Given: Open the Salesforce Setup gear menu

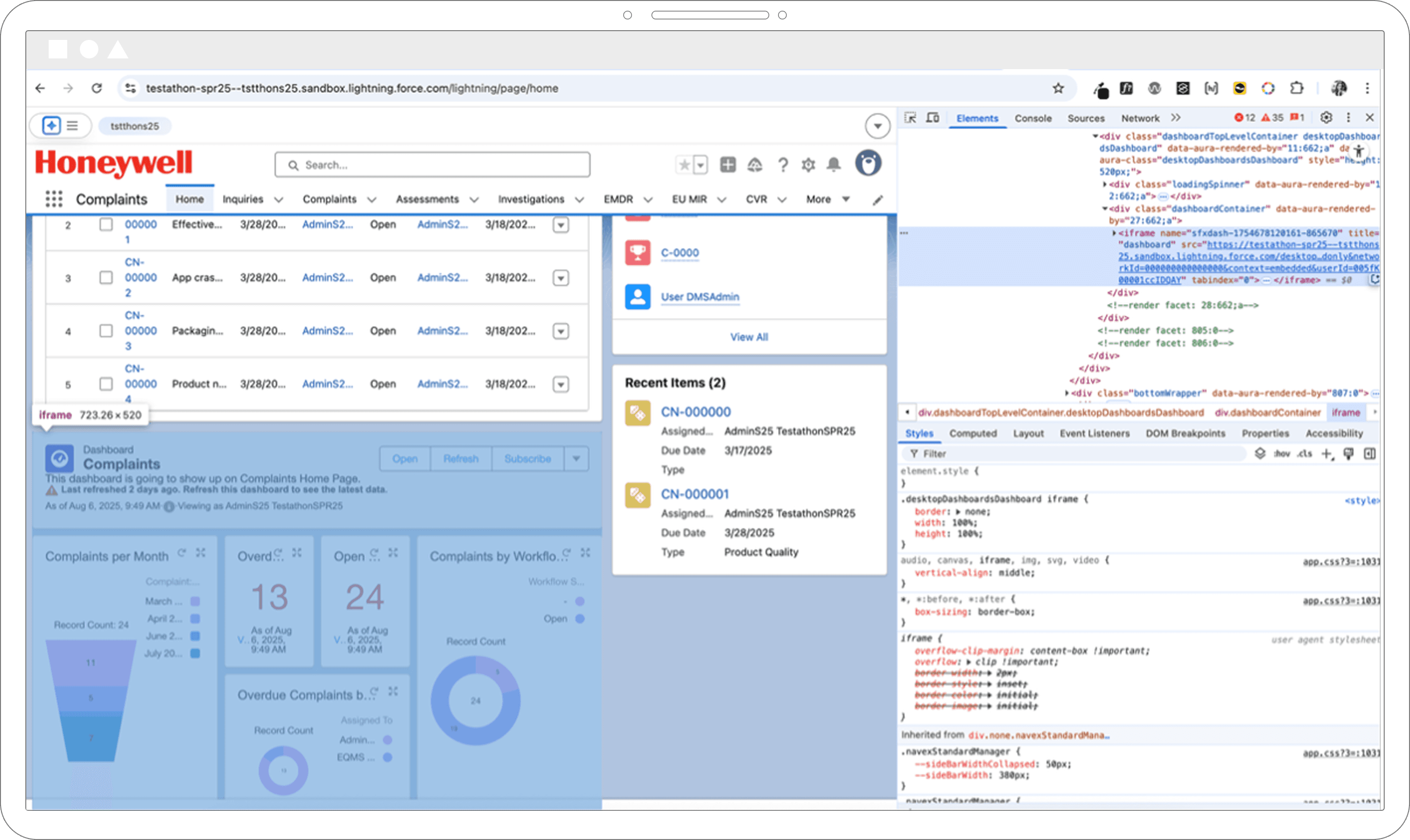Looking at the screenshot, I should pyautogui.click(x=808, y=164).
